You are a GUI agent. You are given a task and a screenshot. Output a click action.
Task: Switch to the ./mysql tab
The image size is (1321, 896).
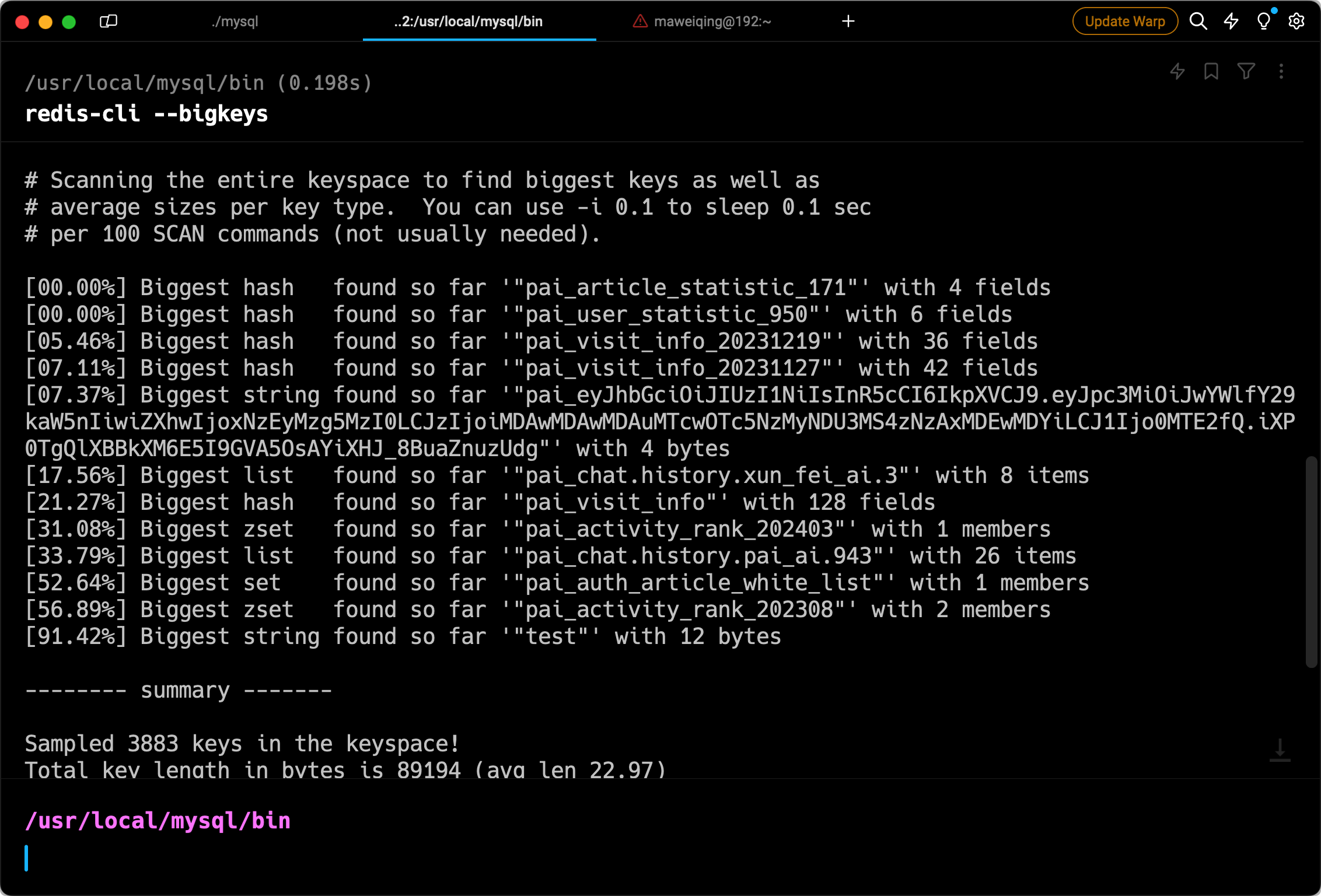point(235,22)
